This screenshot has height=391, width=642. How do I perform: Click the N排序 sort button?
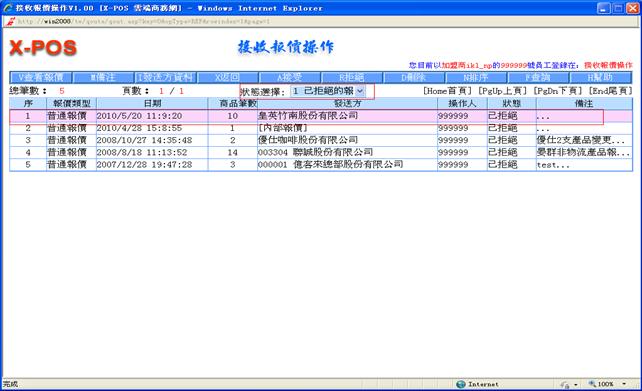[477, 77]
